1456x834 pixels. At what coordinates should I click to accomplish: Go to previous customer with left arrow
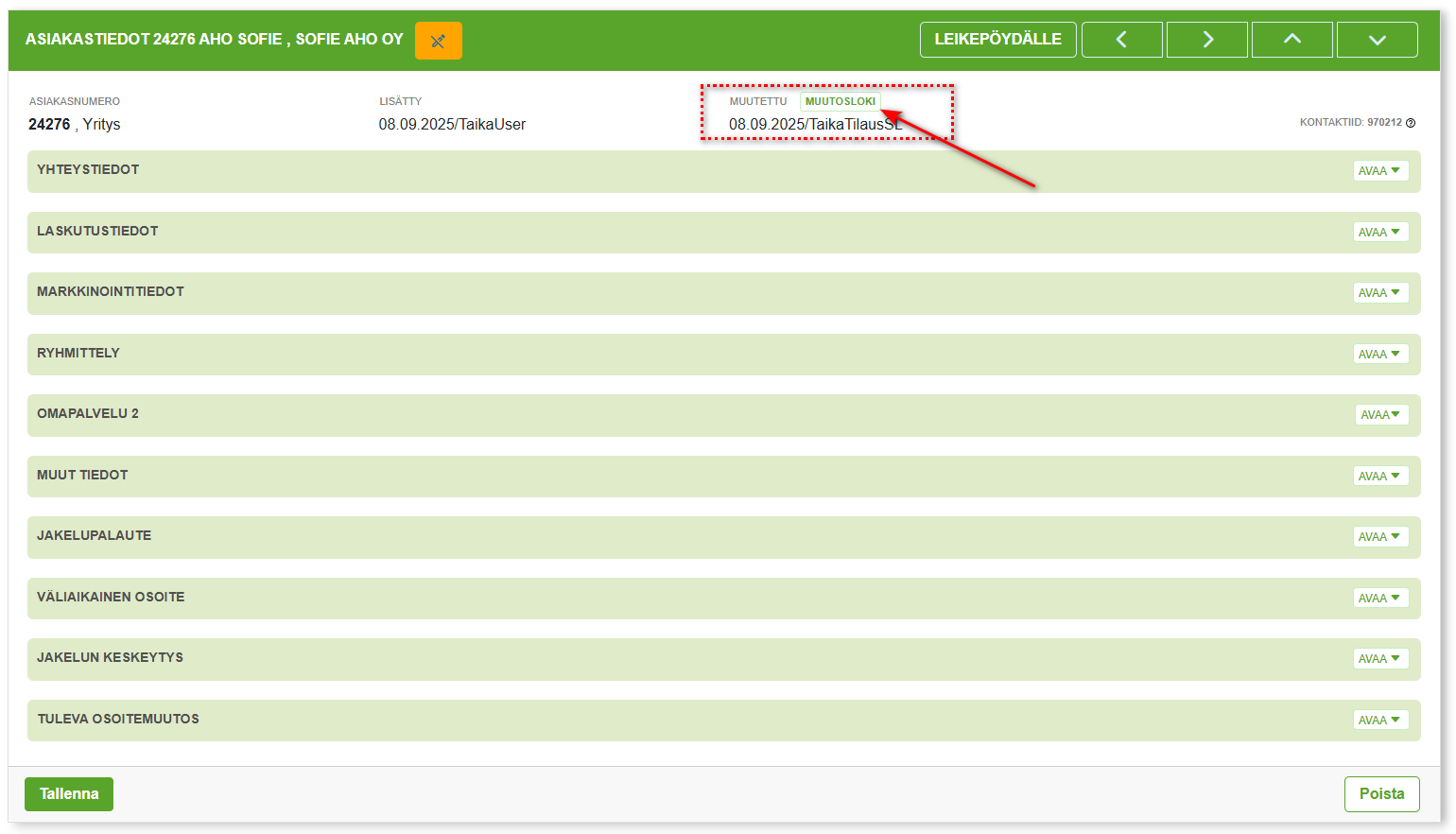click(x=1121, y=40)
